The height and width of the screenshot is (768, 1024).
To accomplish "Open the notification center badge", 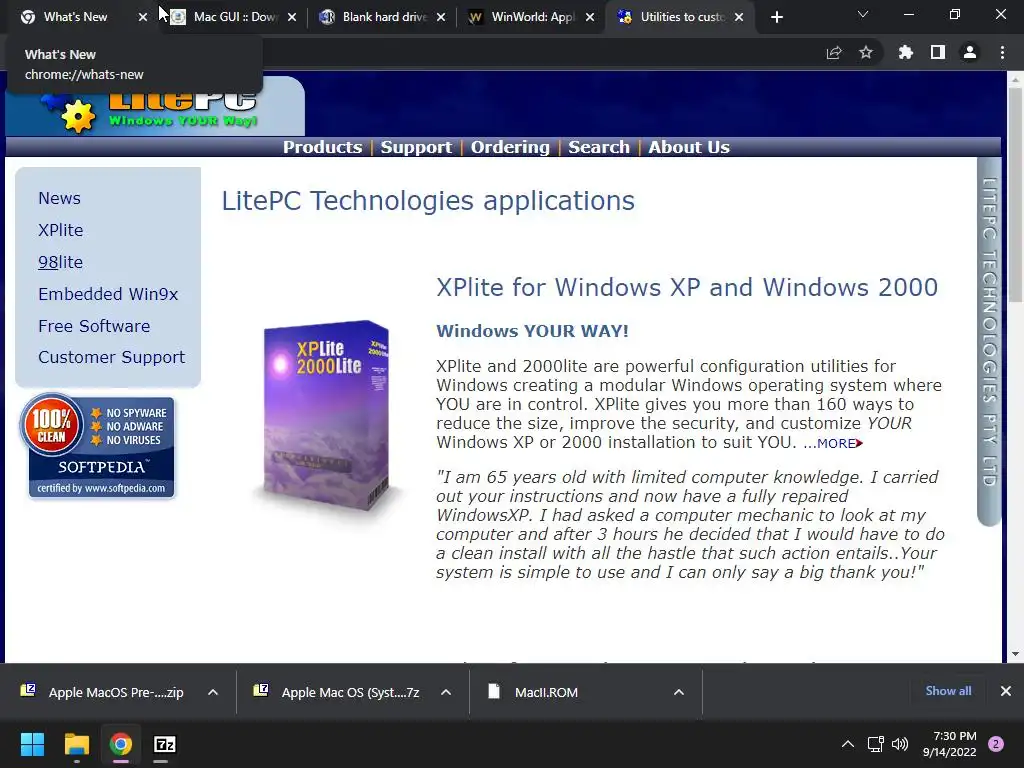I will pyautogui.click(x=996, y=744).
